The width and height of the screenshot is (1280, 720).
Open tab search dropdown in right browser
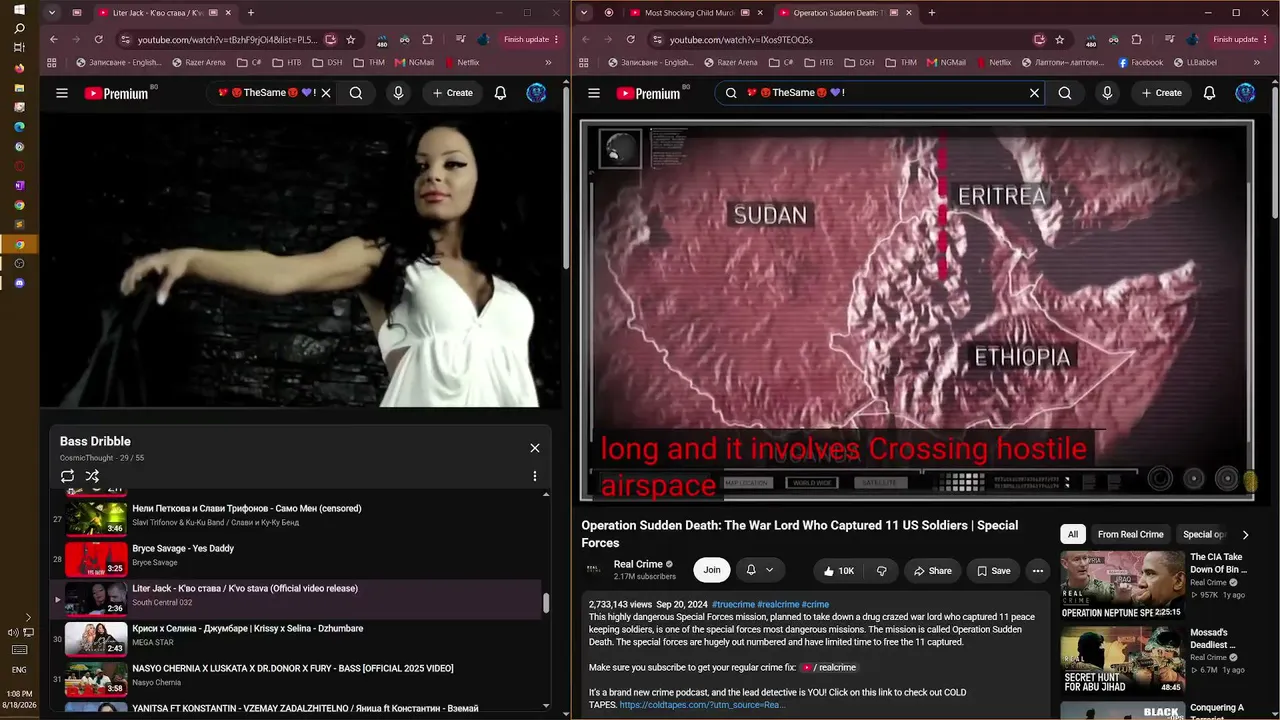pyautogui.click(x=585, y=13)
